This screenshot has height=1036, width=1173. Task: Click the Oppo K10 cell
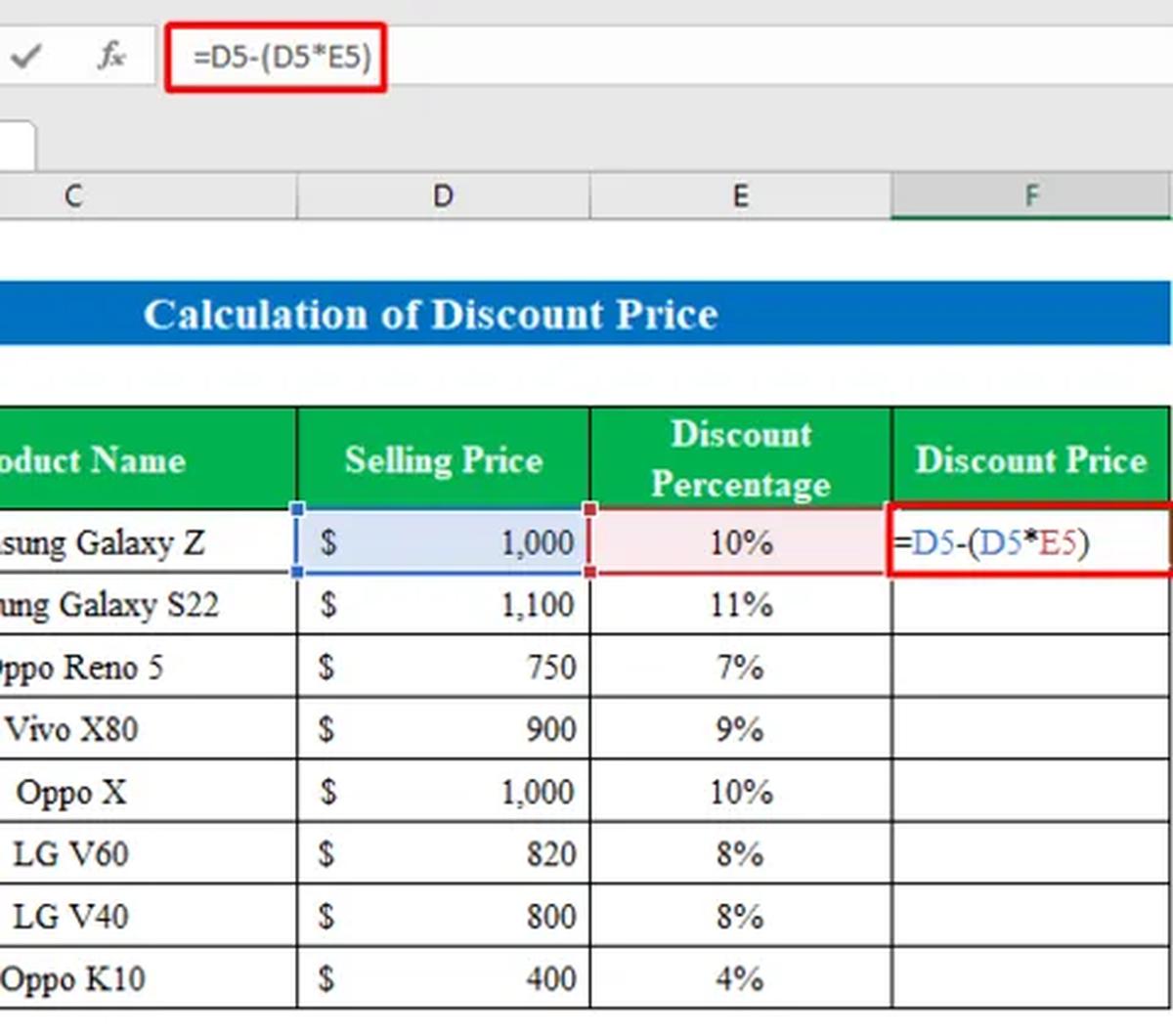pyautogui.click(x=148, y=978)
